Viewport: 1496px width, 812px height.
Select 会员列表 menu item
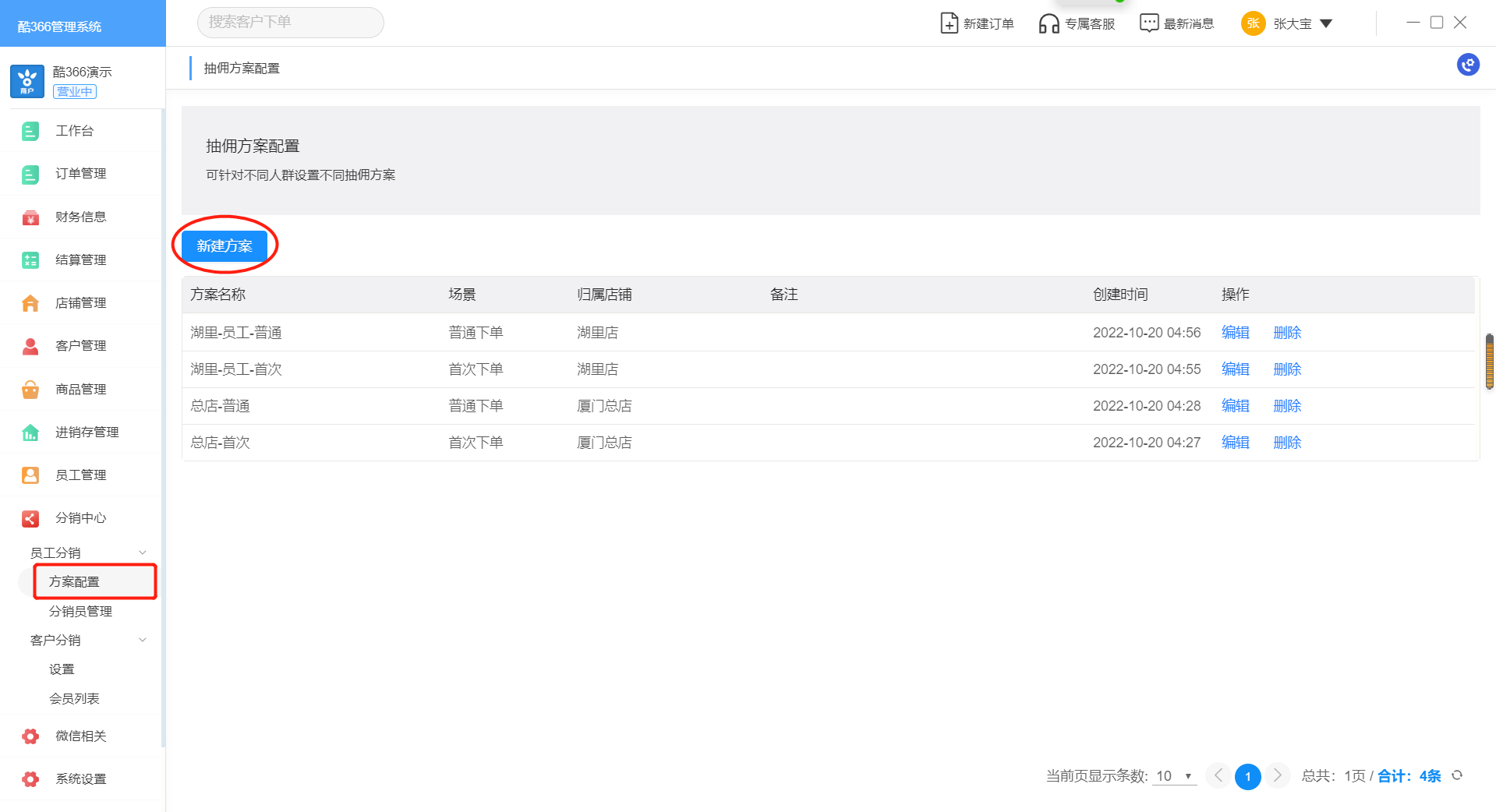[74, 698]
